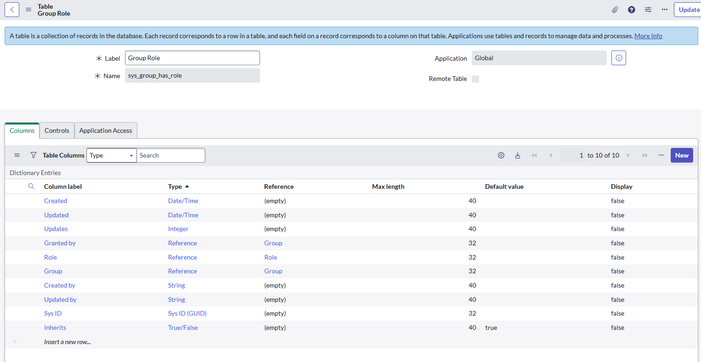Click the list activity stream icon

(x=517, y=155)
